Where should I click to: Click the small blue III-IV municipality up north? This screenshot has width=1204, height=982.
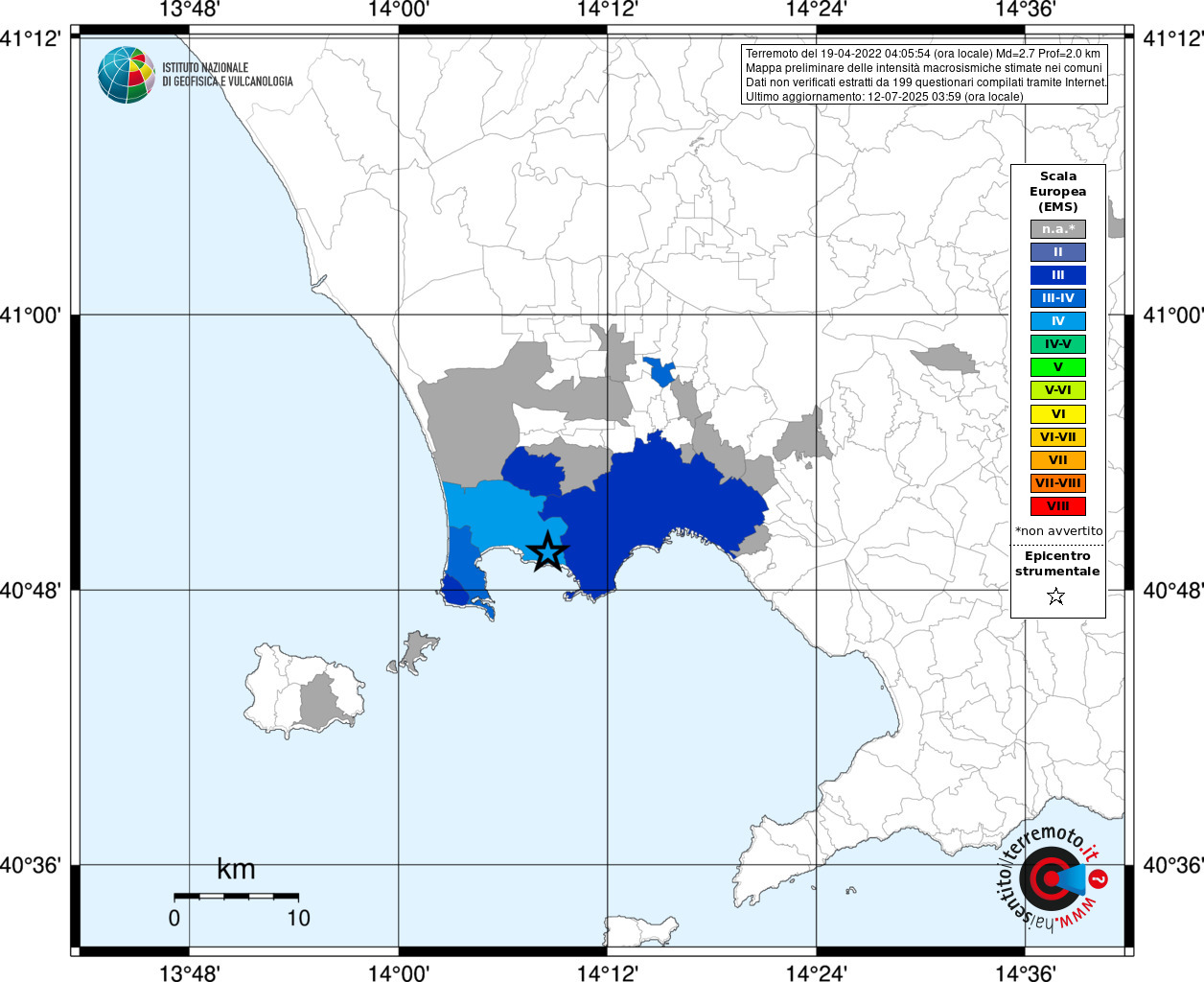pos(660,371)
